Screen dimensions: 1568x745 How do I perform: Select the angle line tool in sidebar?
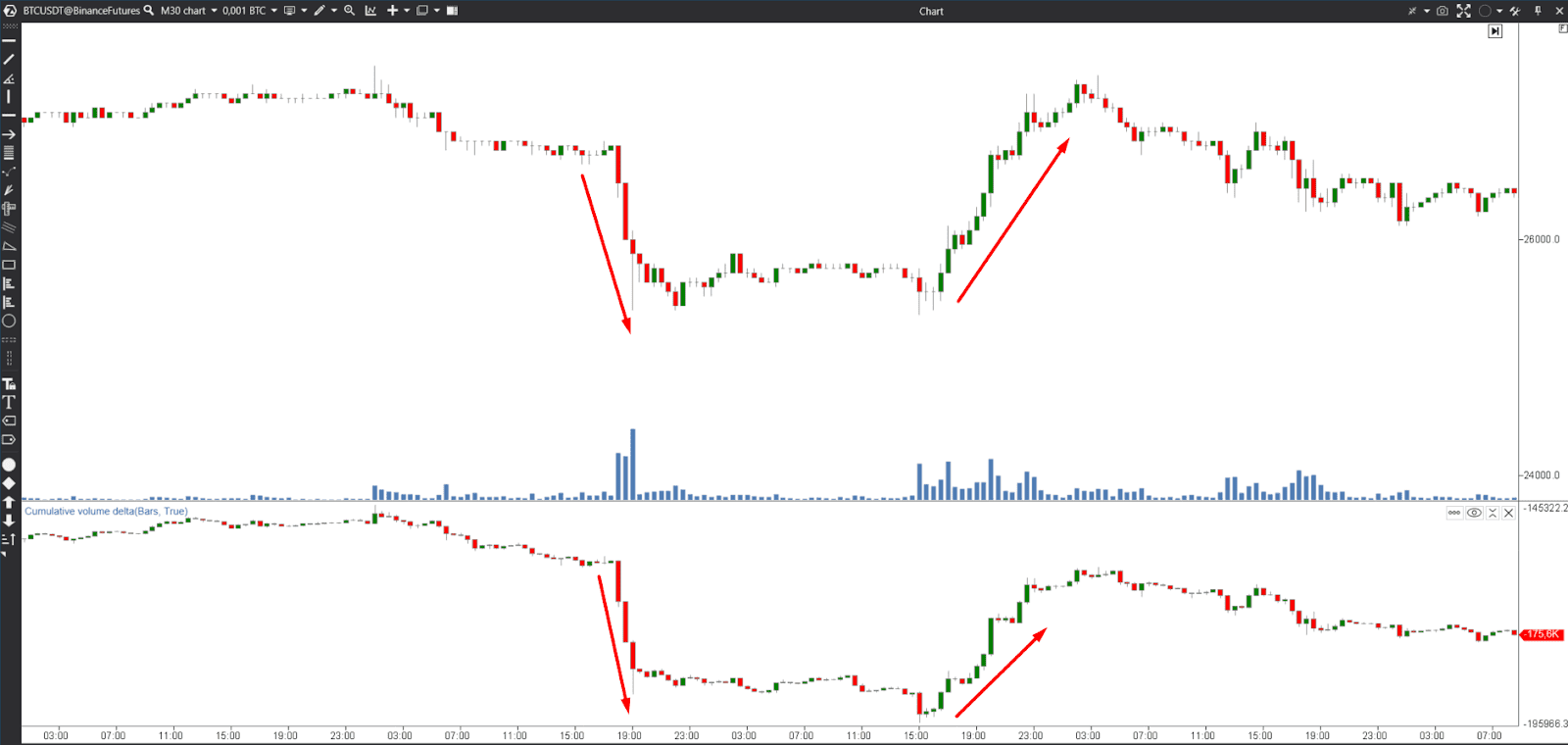(x=9, y=78)
